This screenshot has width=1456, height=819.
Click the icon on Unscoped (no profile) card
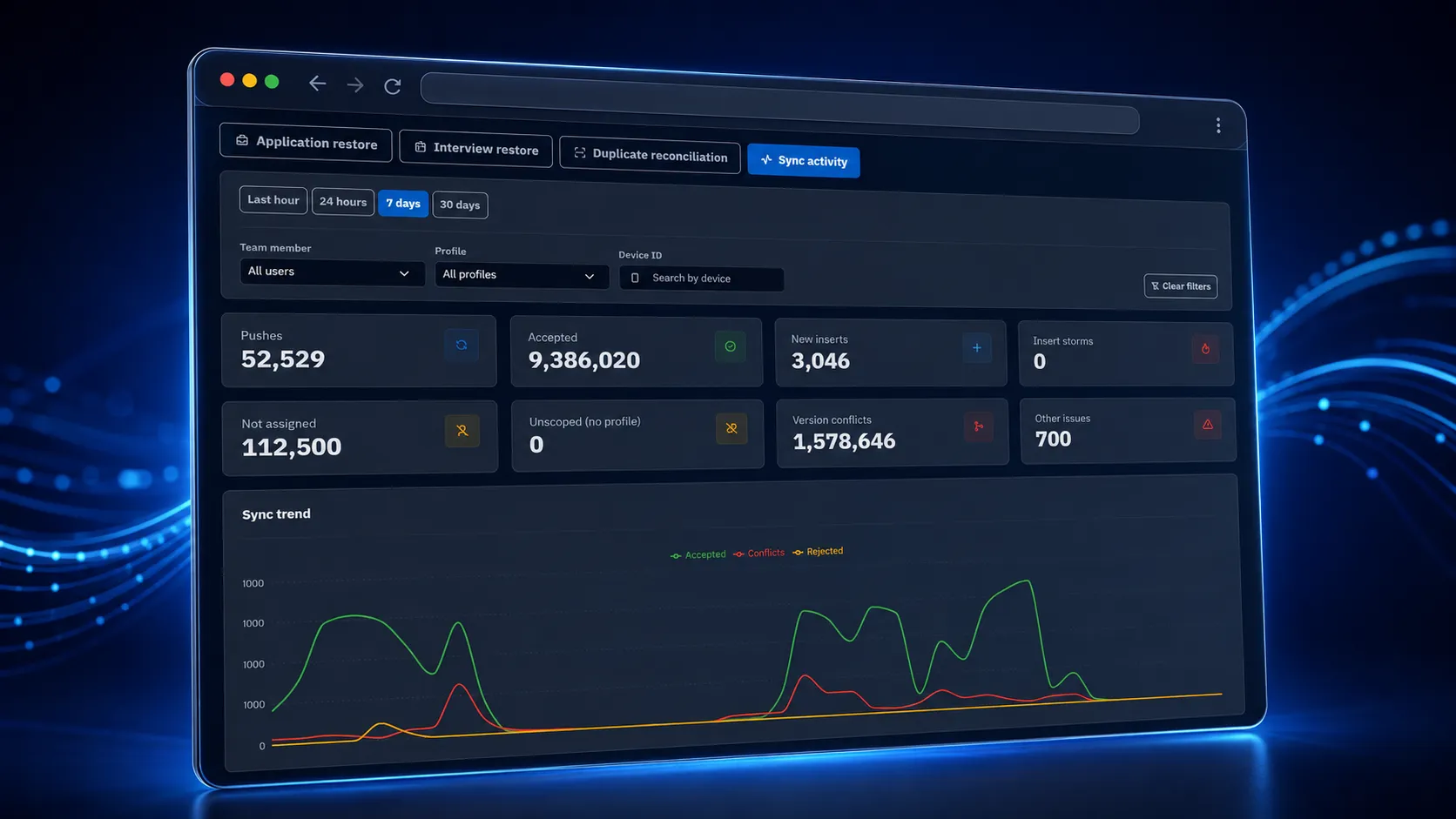point(731,428)
